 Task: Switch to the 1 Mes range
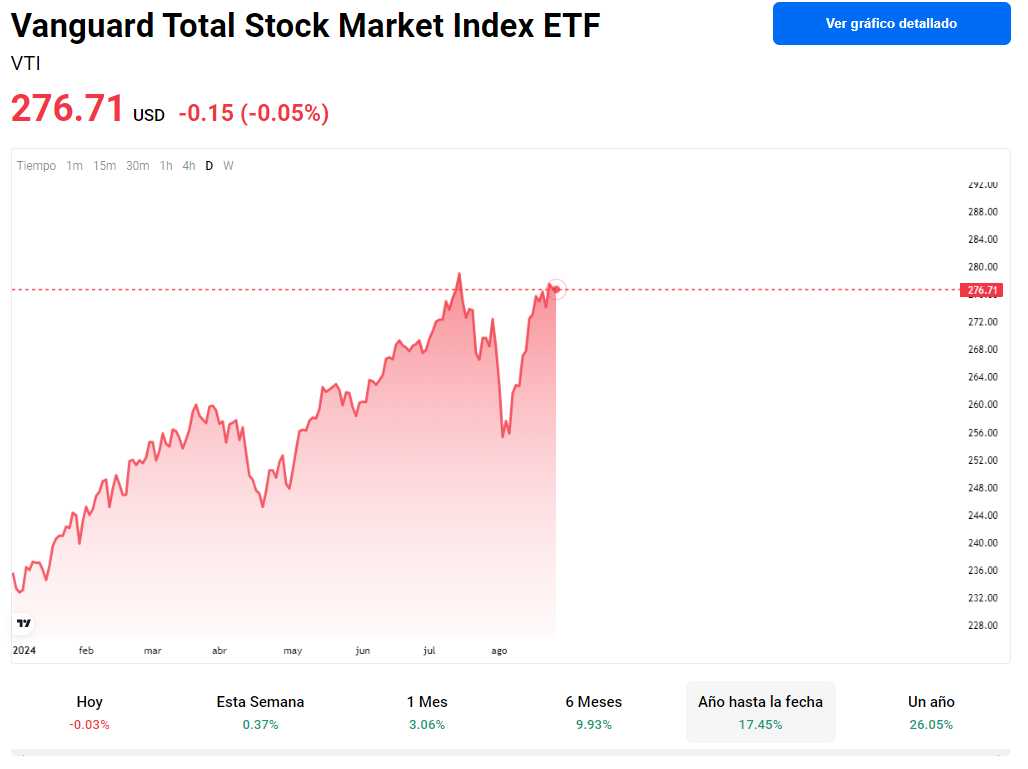[427, 712]
